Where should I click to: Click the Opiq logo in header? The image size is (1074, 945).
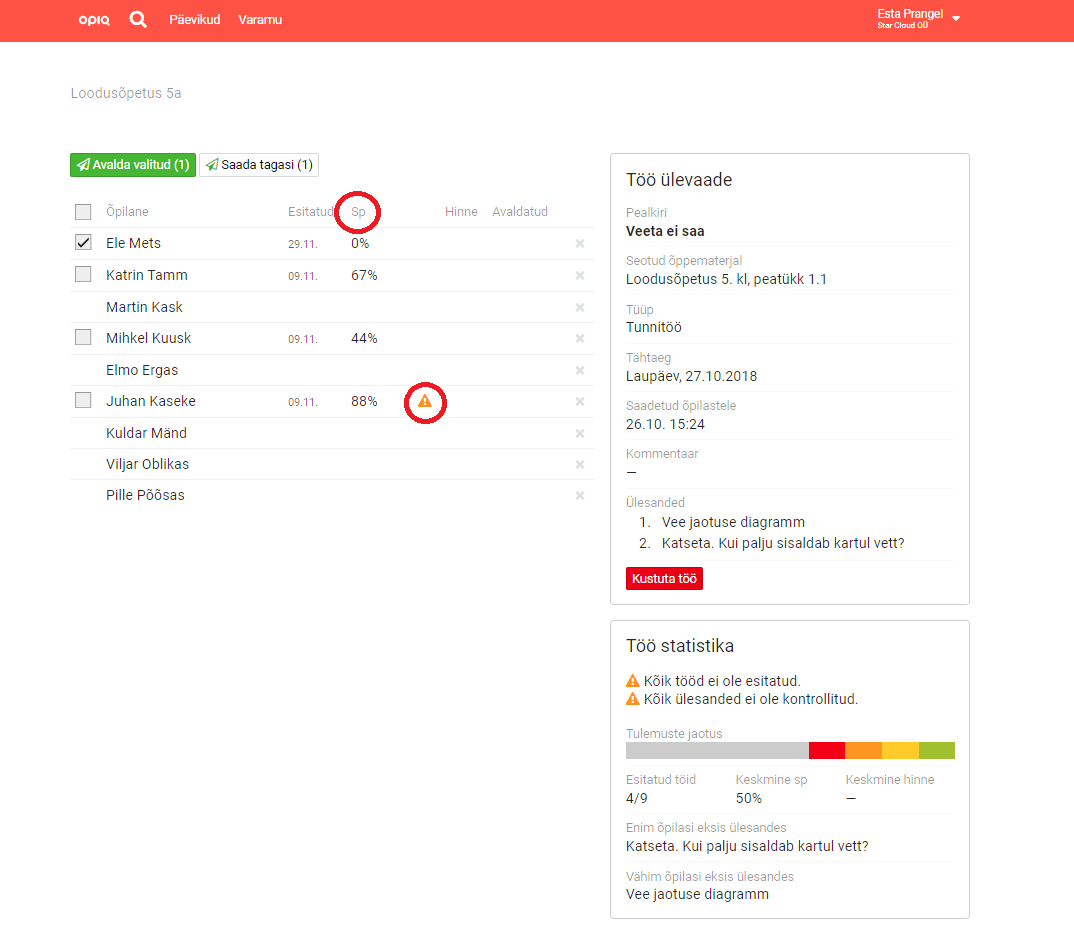pyautogui.click(x=94, y=20)
